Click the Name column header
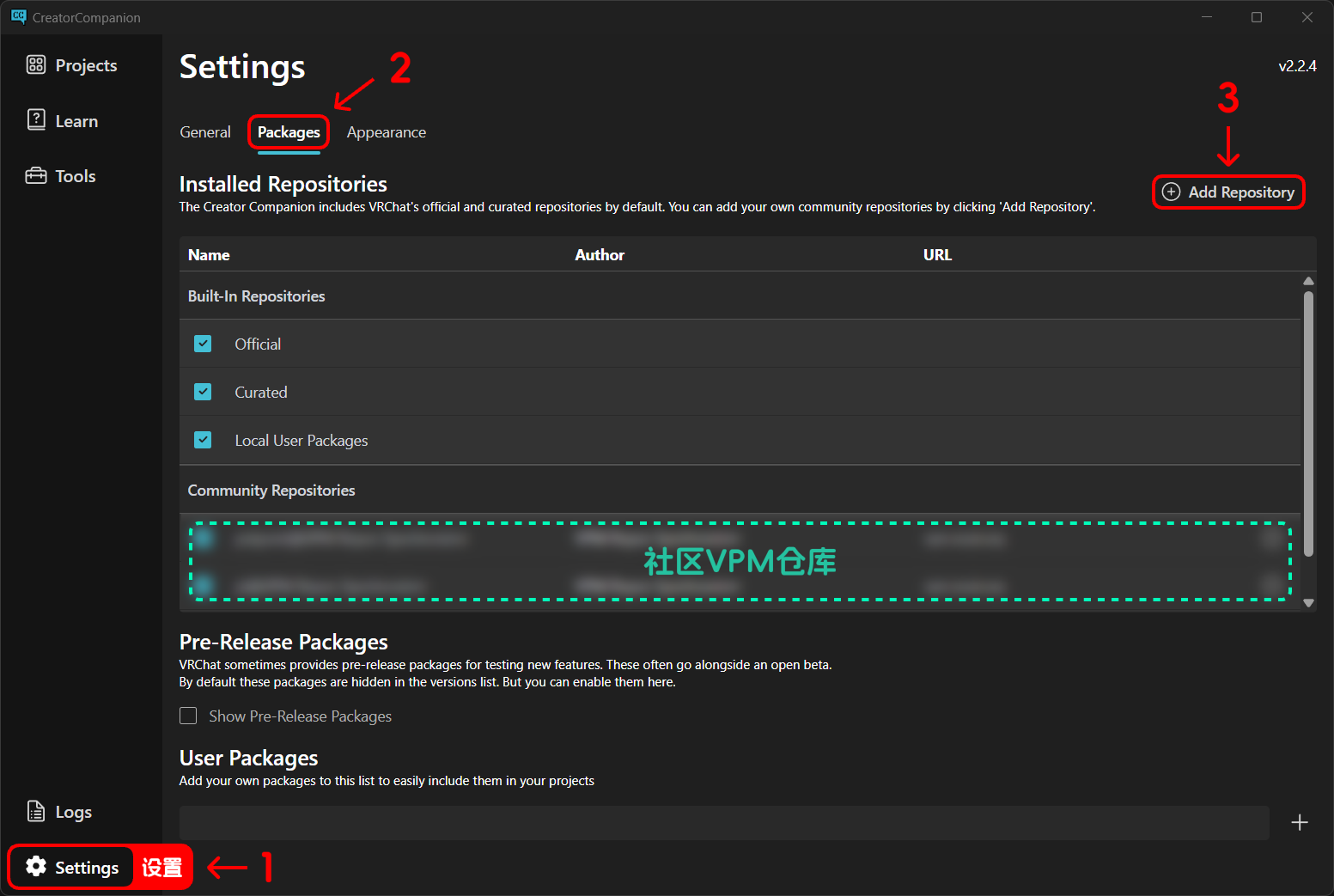 click(209, 255)
